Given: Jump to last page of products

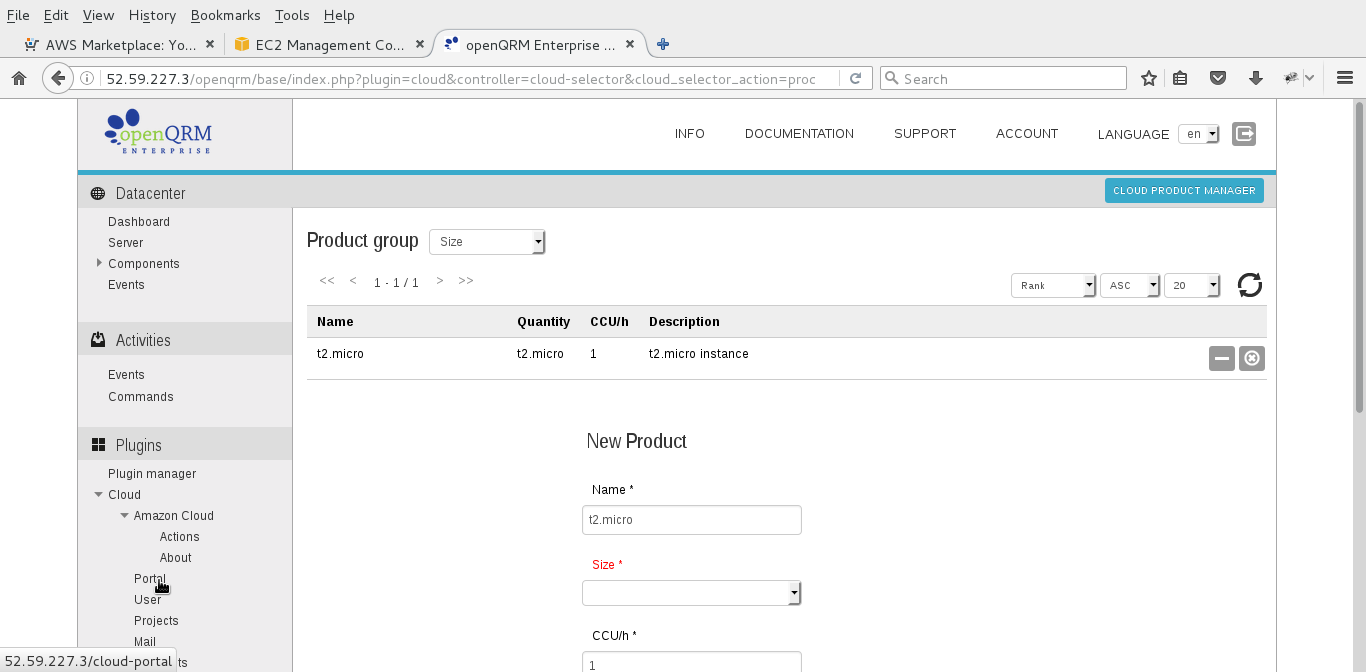Looking at the screenshot, I should (466, 281).
